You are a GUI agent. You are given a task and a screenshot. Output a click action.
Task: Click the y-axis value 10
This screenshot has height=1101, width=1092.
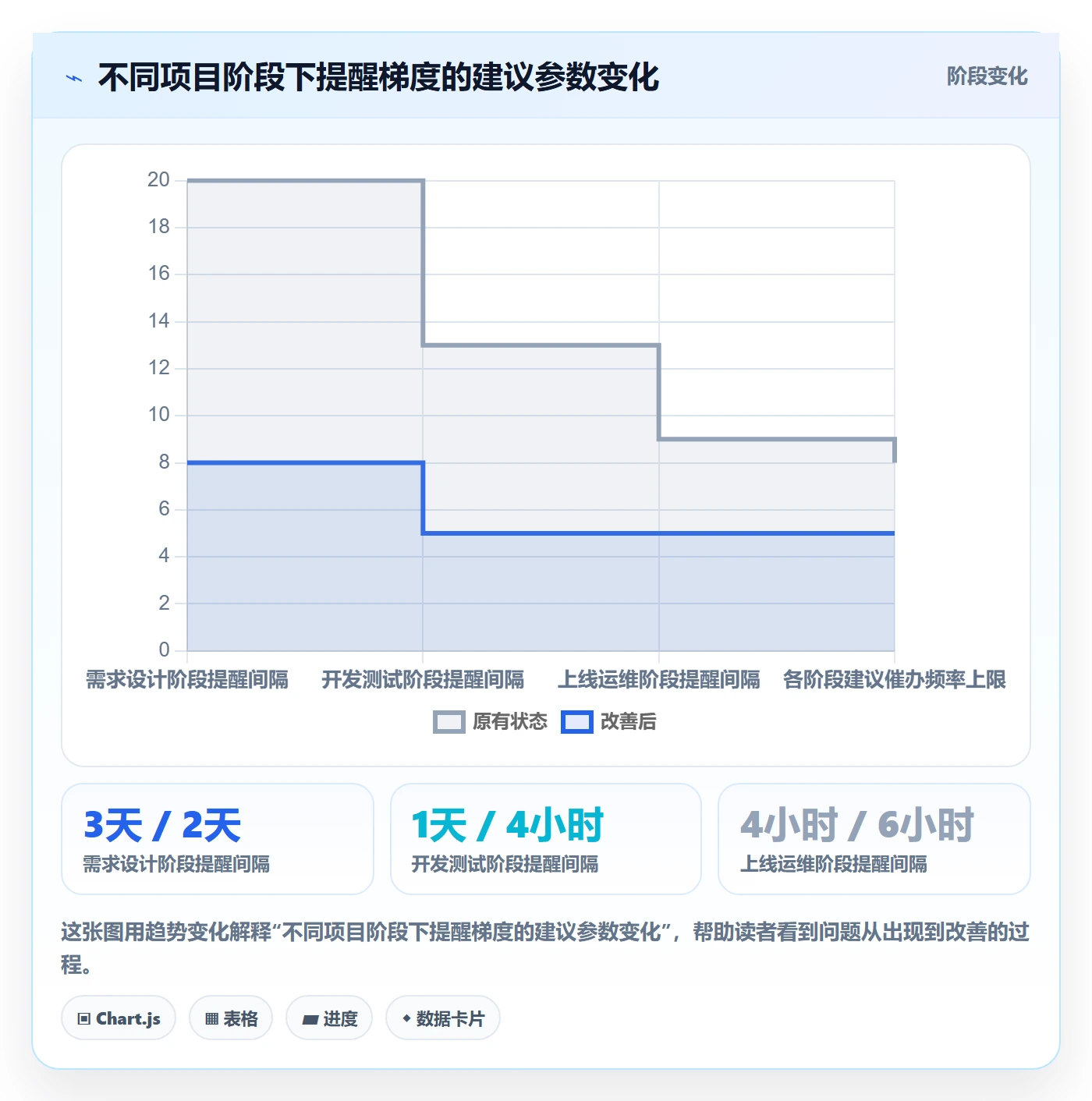point(158,415)
